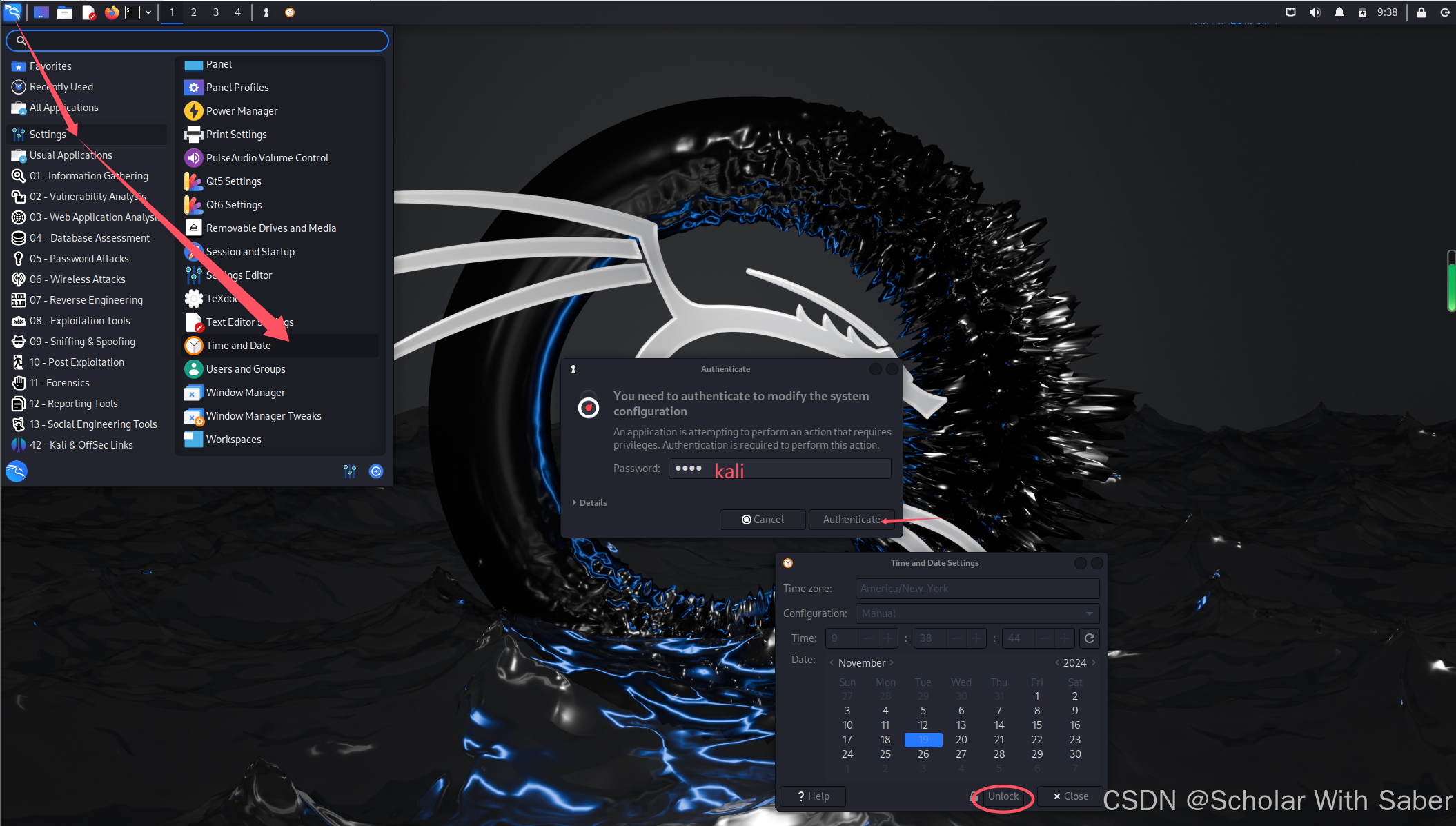This screenshot has width=1456, height=826.
Task: Expand the Details disclosure triangle
Action: click(574, 502)
